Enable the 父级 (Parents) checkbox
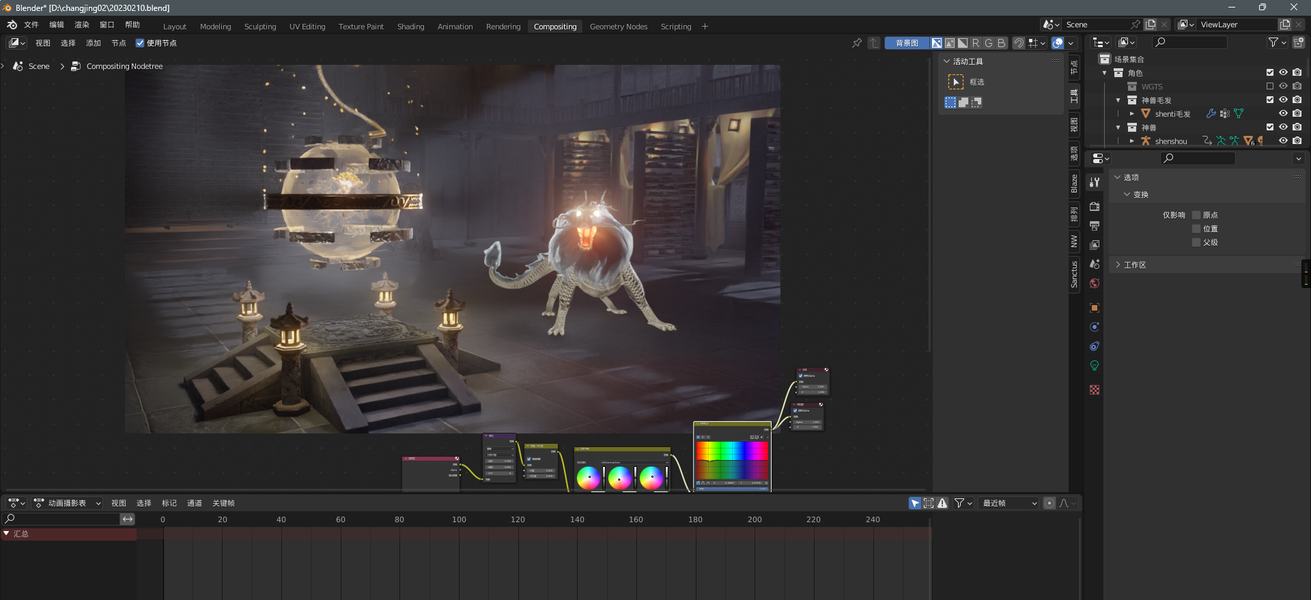 (1196, 242)
